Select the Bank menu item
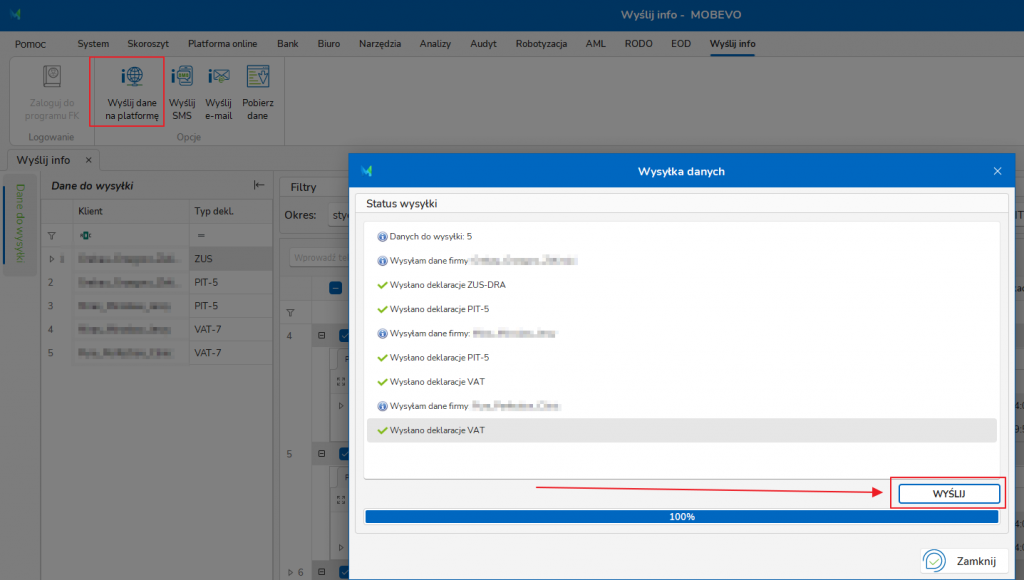This screenshot has width=1024, height=580. coord(287,44)
